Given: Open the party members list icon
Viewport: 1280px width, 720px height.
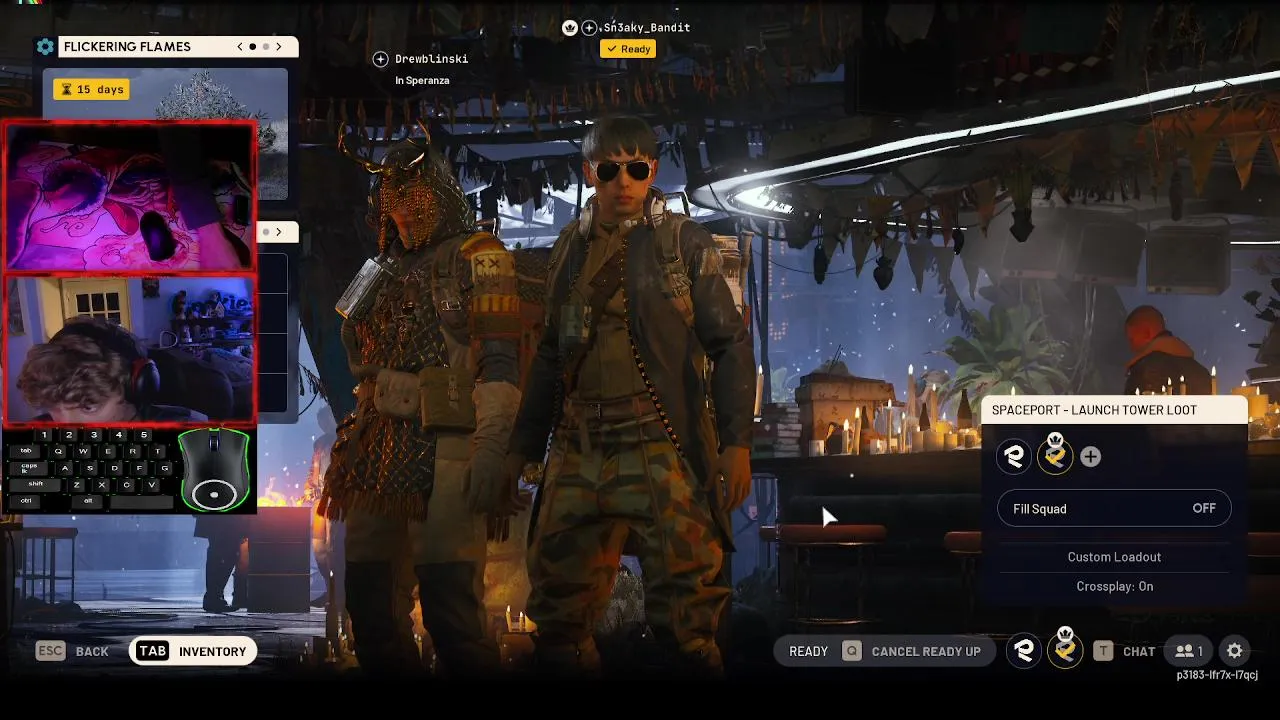Looking at the screenshot, I should (x=1188, y=651).
